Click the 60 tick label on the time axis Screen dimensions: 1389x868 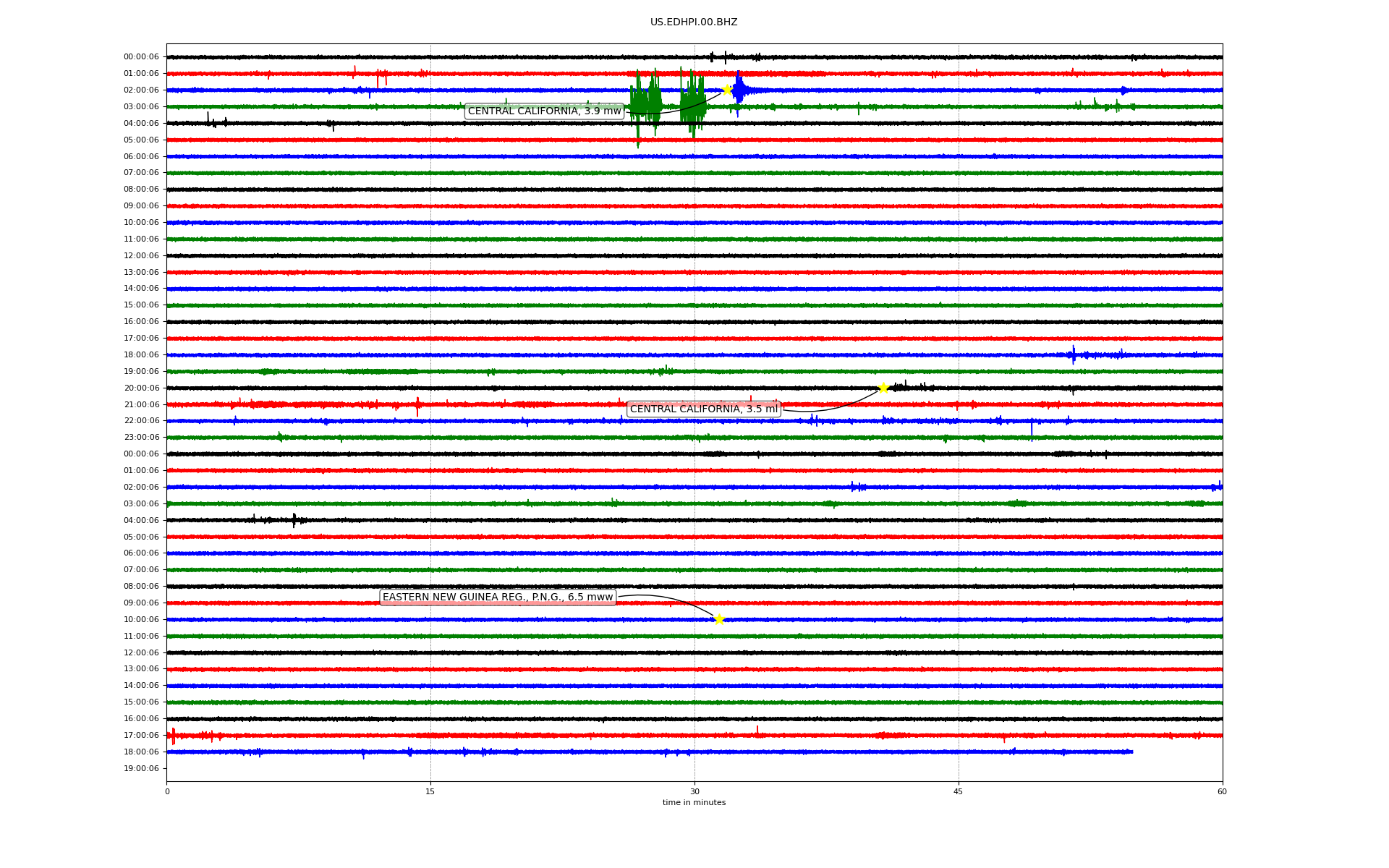click(1222, 791)
